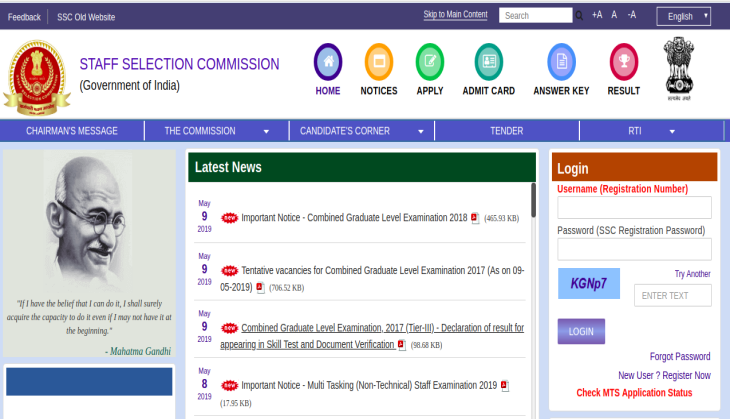Open PDF icon for Multi Tasking Staff notice
The height and width of the screenshot is (419, 730).
tap(505, 385)
